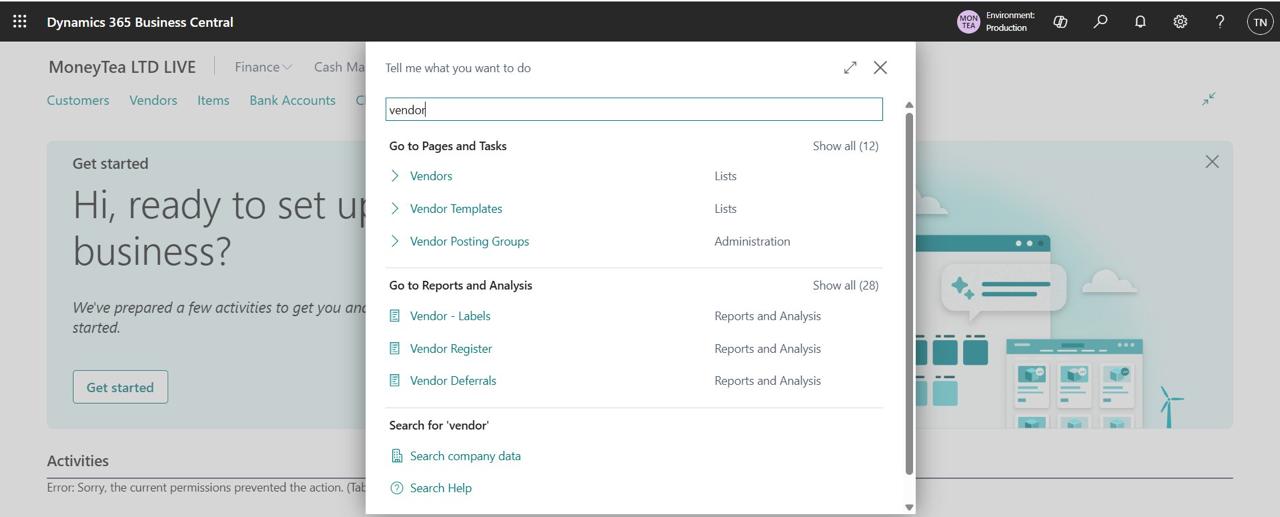Open the app launcher waffle icon
The height and width of the screenshot is (517, 1280).
(20, 21)
